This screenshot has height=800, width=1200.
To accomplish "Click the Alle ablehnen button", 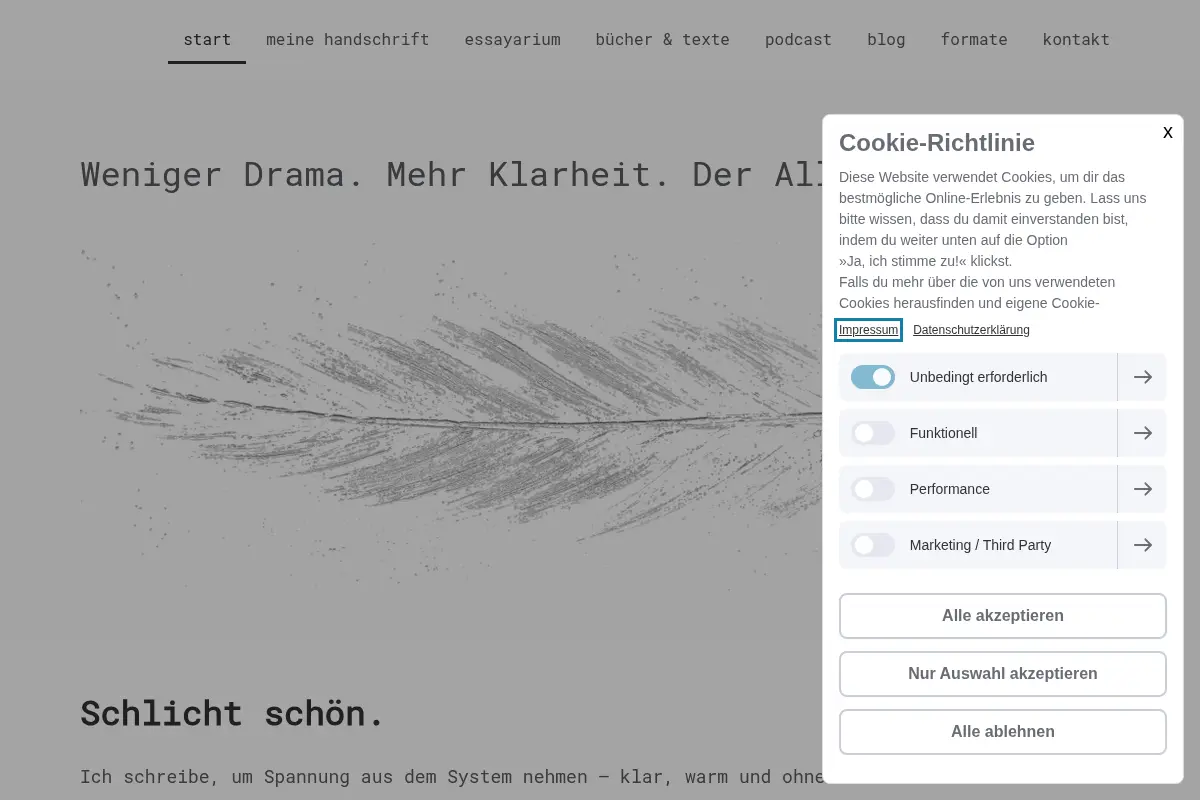I will [x=1003, y=732].
